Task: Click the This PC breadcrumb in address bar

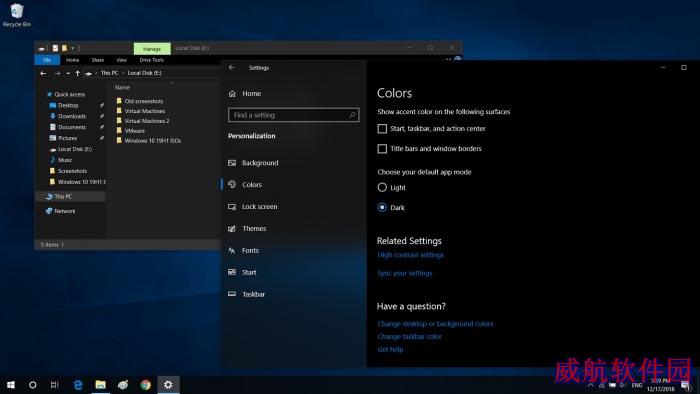Action: click(x=109, y=73)
